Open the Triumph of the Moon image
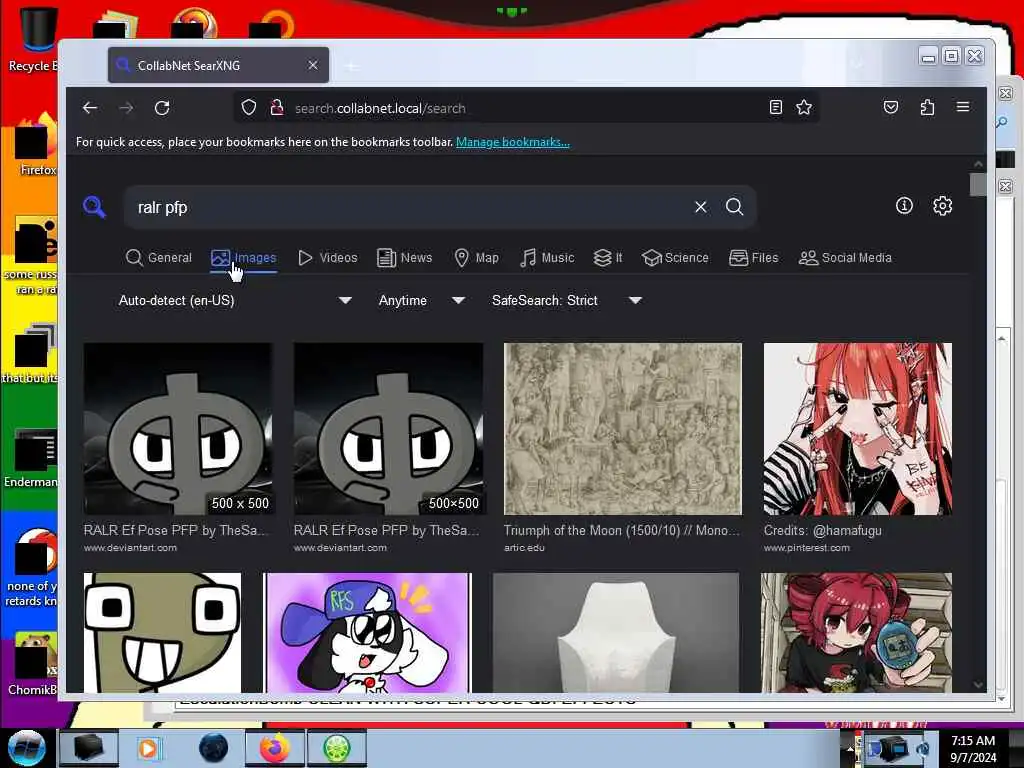The height and width of the screenshot is (768, 1024). [623, 429]
